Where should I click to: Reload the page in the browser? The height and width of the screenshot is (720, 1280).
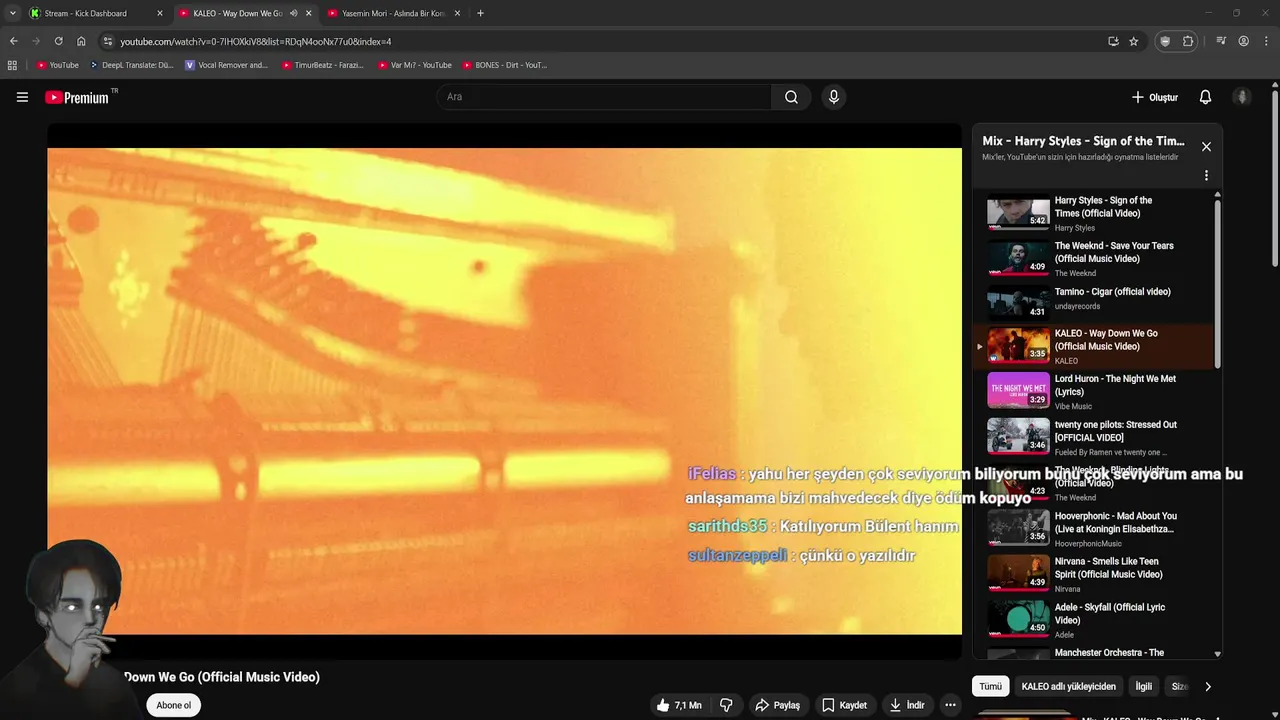point(58,41)
